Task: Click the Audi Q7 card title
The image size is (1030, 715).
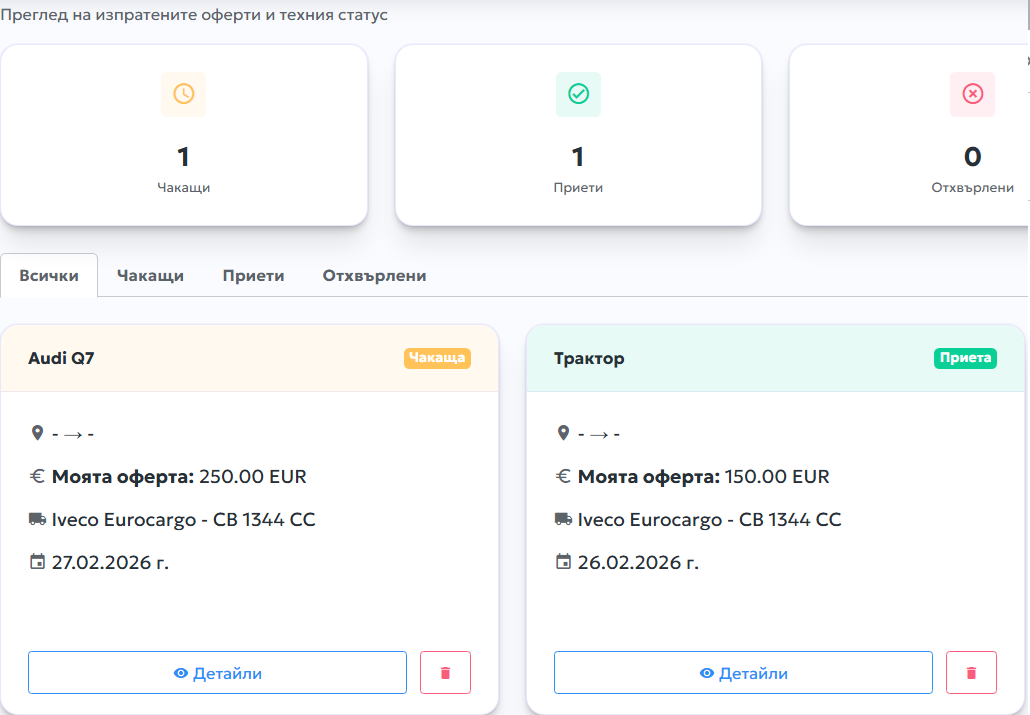Action: 61,358
